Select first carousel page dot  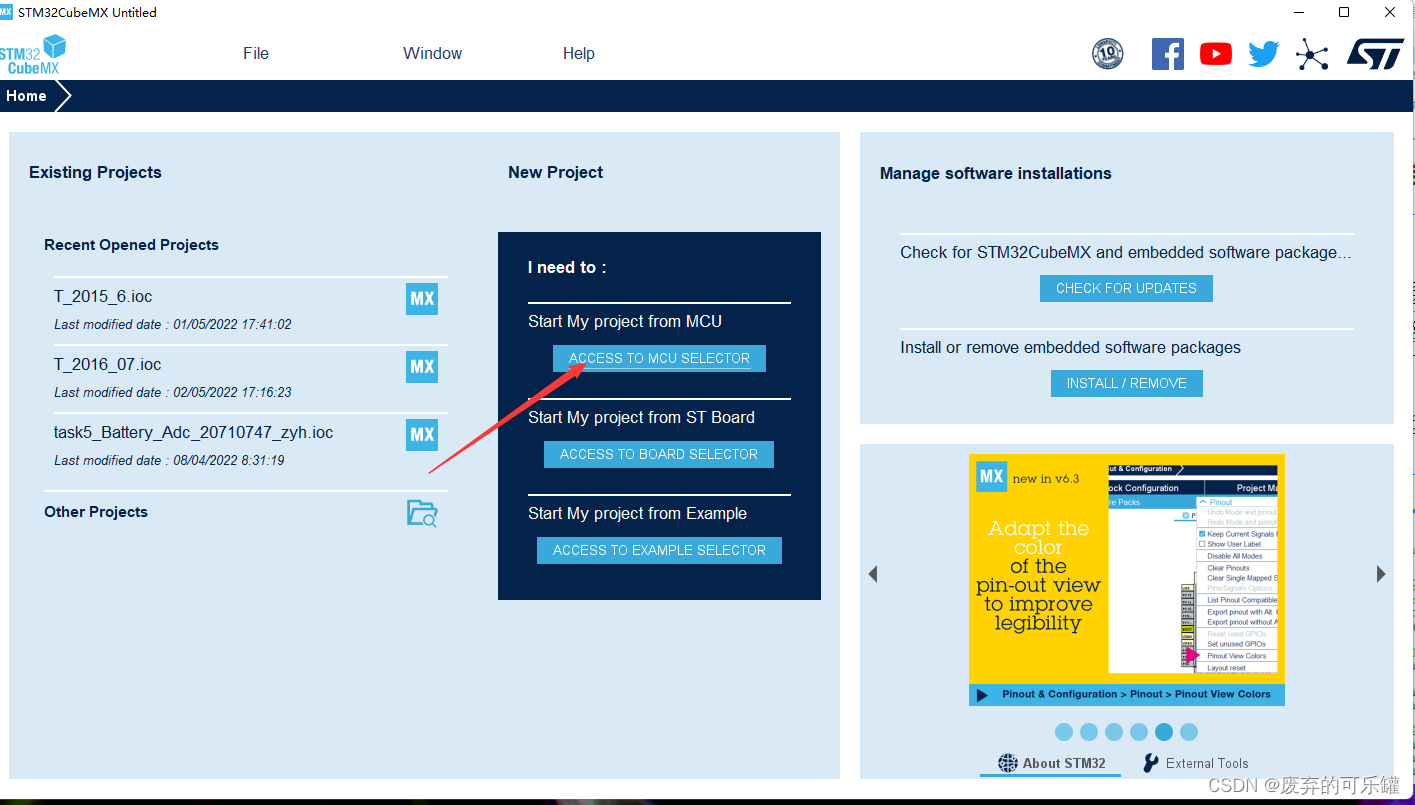tap(1064, 732)
